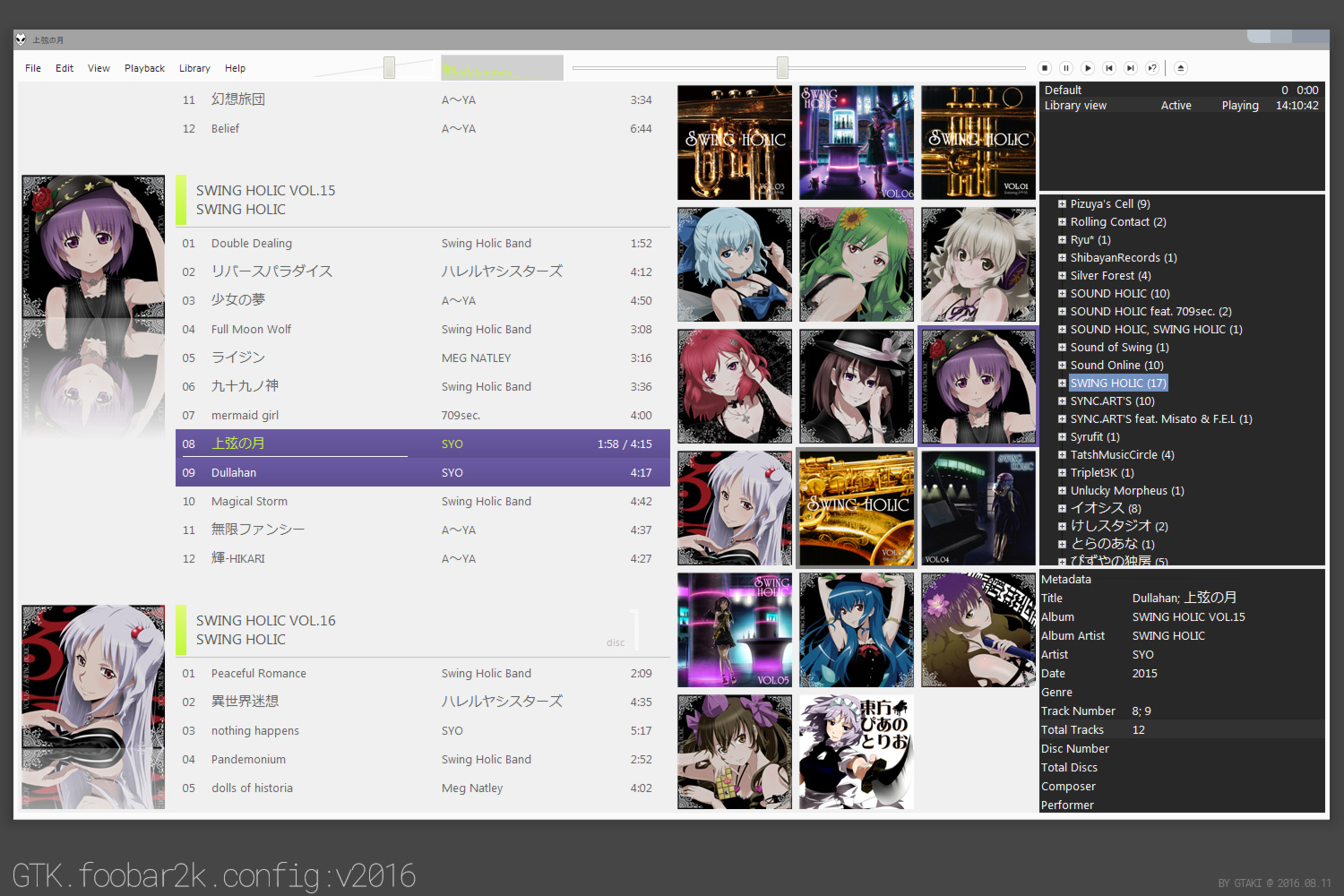Open the SWING HOLIC VOL.03 trumpet cover thumbnail
This screenshot has height=896, width=1344.
click(x=735, y=142)
